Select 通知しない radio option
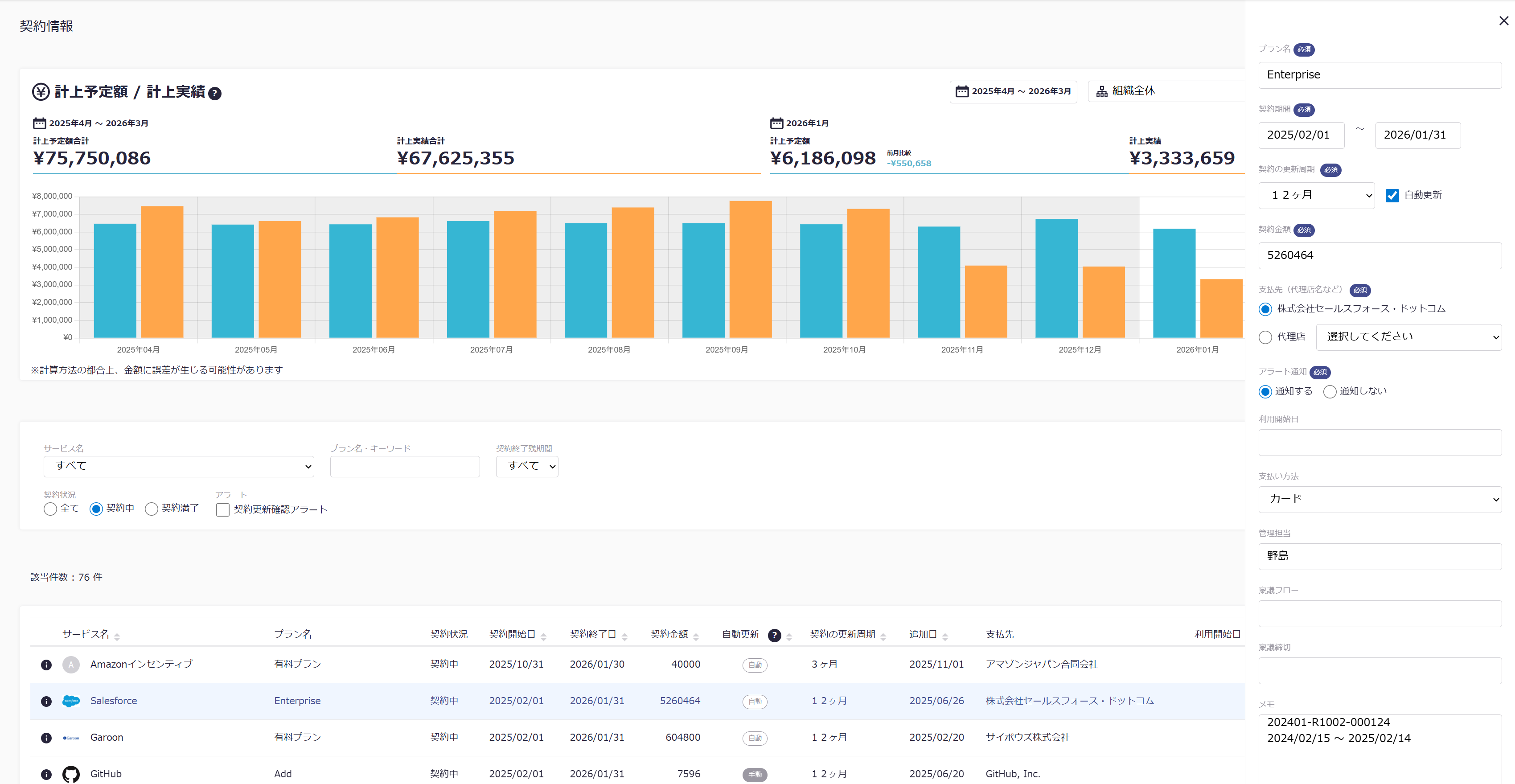This screenshot has width=1515, height=784. (x=1330, y=392)
